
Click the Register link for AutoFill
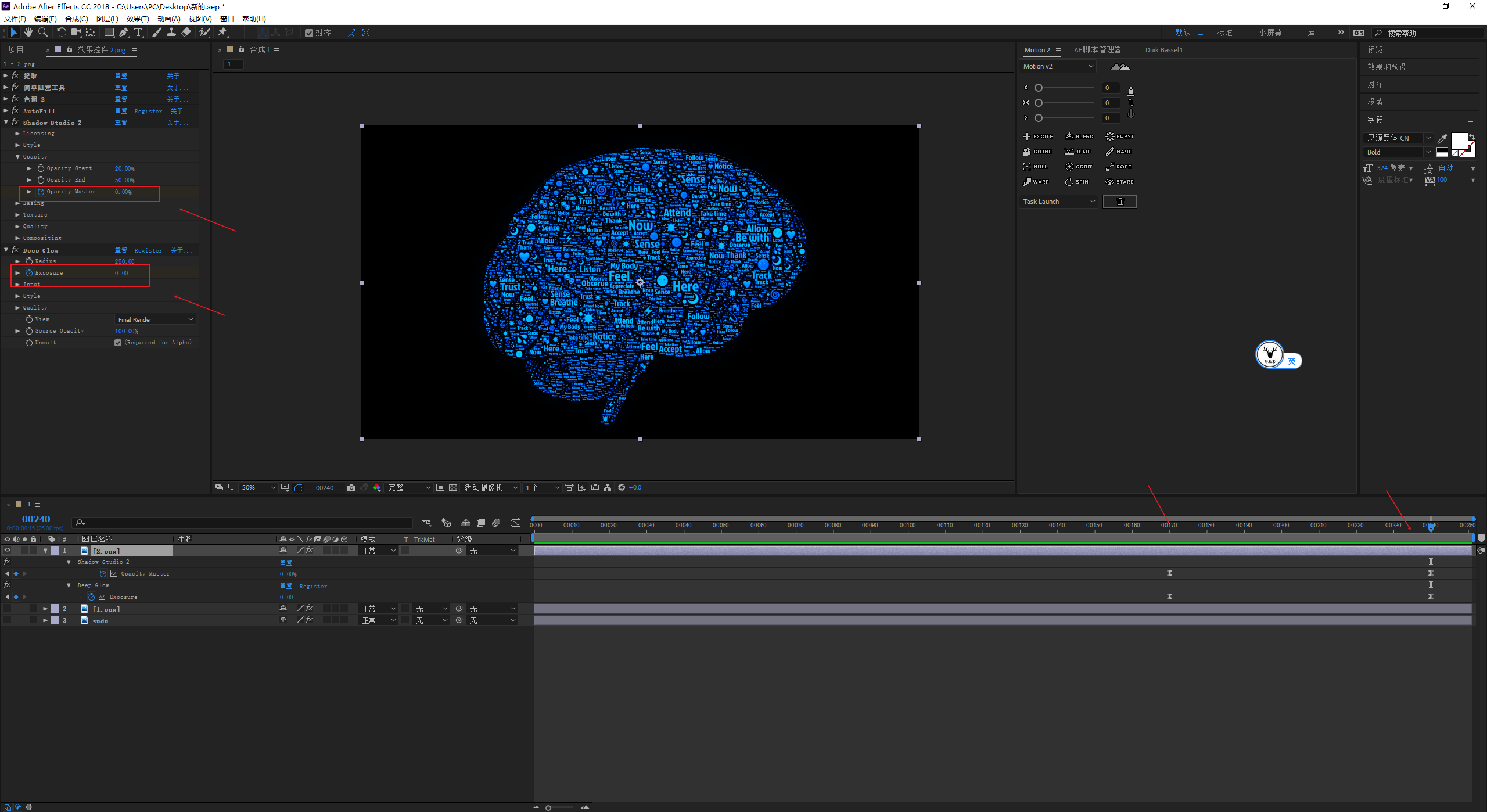point(148,111)
